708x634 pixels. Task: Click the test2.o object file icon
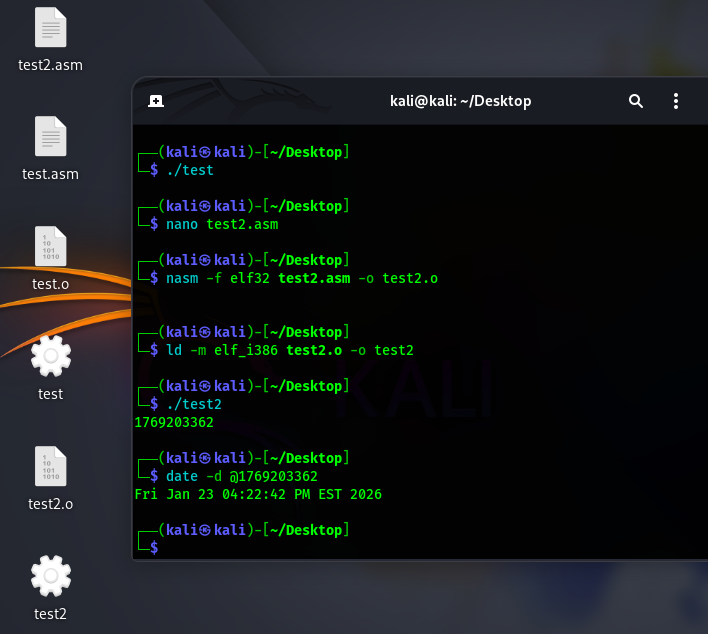point(51,468)
